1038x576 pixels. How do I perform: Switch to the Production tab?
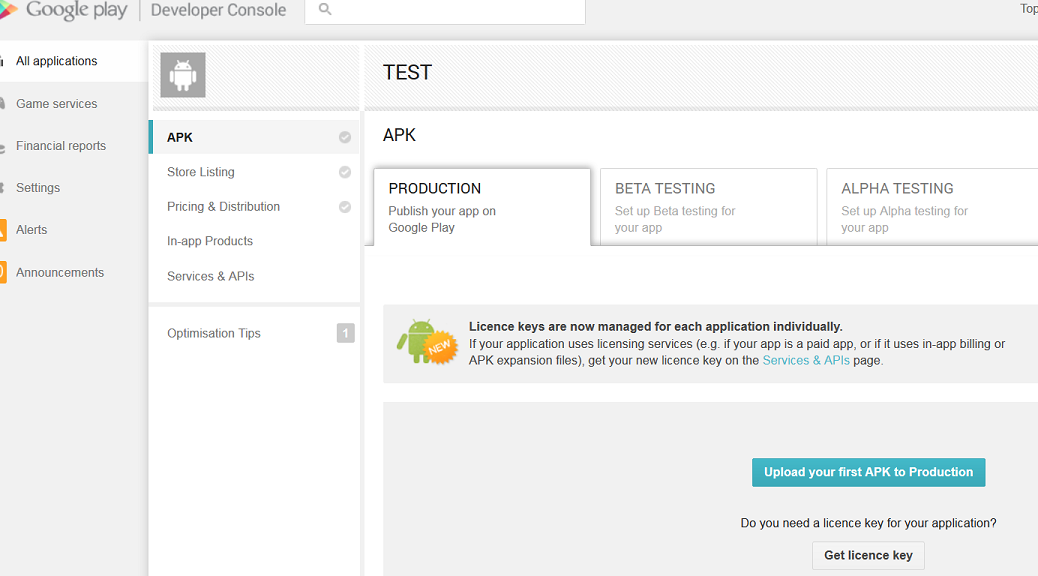click(x=482, y=207)
